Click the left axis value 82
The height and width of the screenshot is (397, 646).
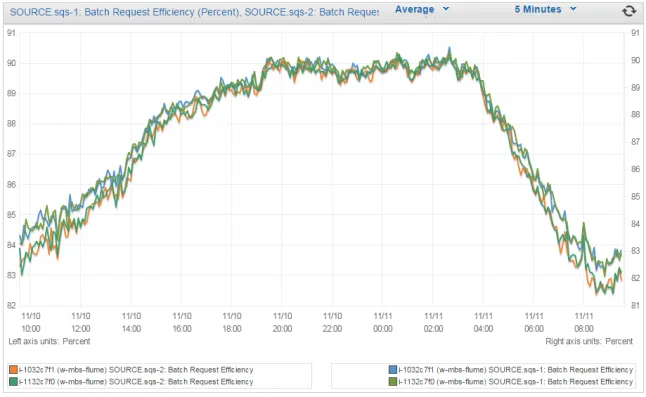coord(12,305)
